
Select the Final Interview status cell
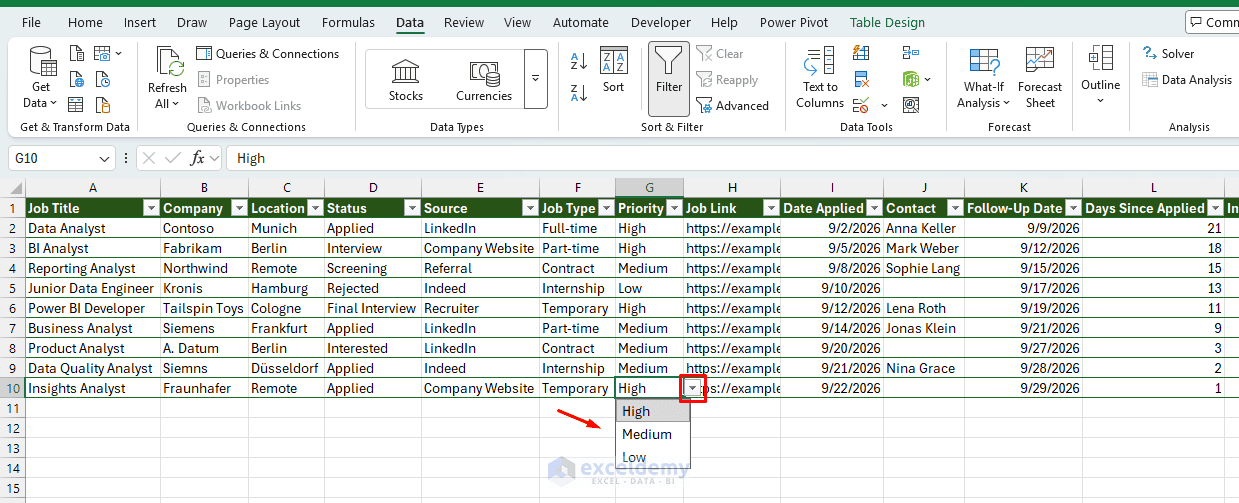[x=373, y=308]
